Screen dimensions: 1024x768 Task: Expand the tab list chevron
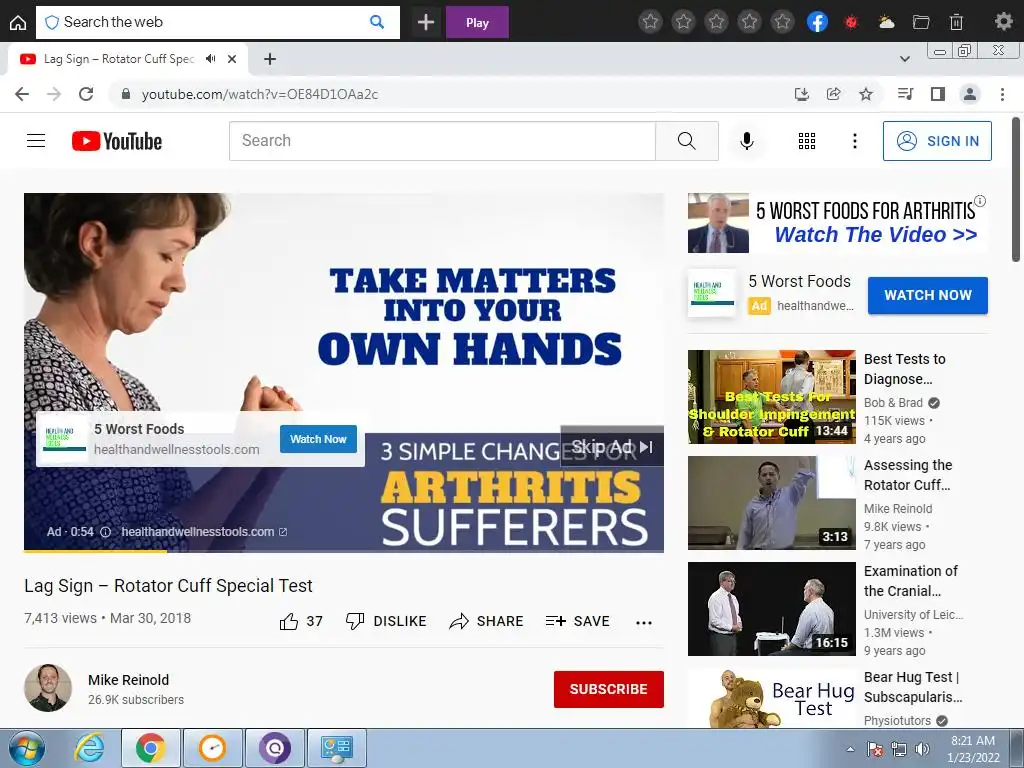click(904, 59)
